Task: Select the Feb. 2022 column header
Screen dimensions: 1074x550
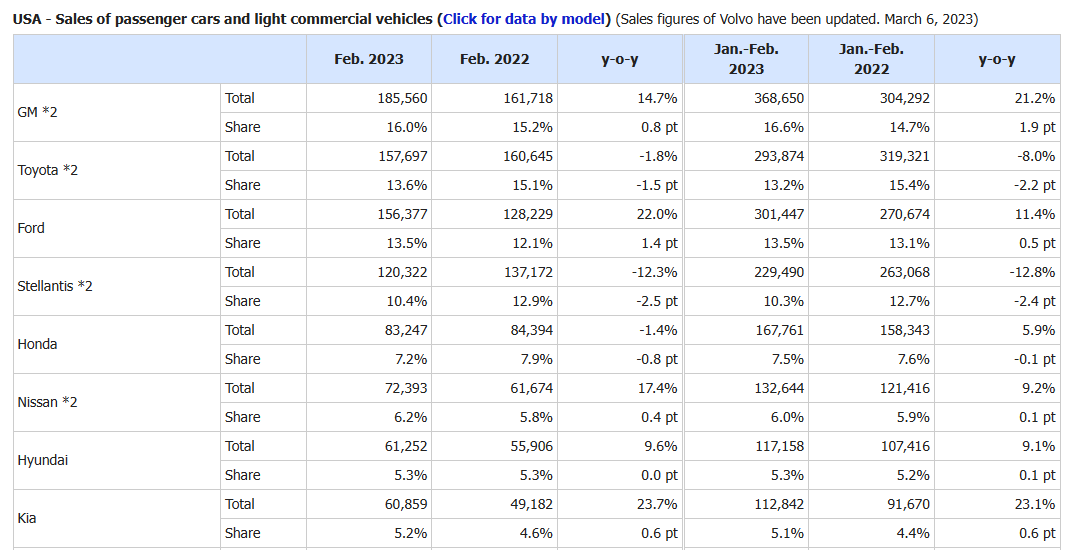Action: coord(494,59)
